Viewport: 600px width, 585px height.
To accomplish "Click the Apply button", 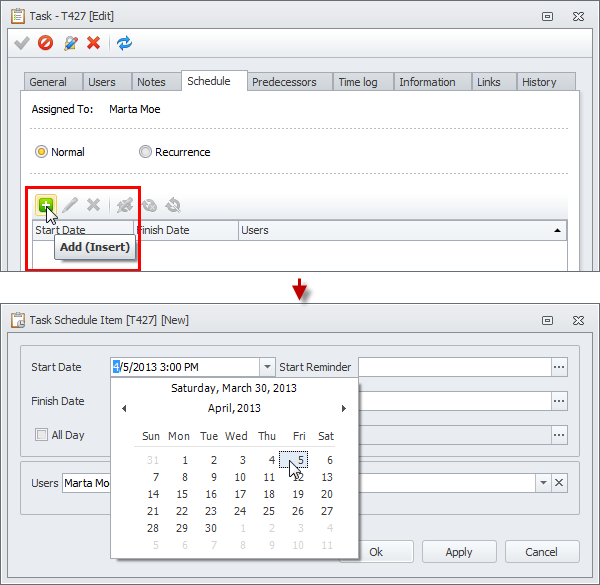I will (459, 552).
